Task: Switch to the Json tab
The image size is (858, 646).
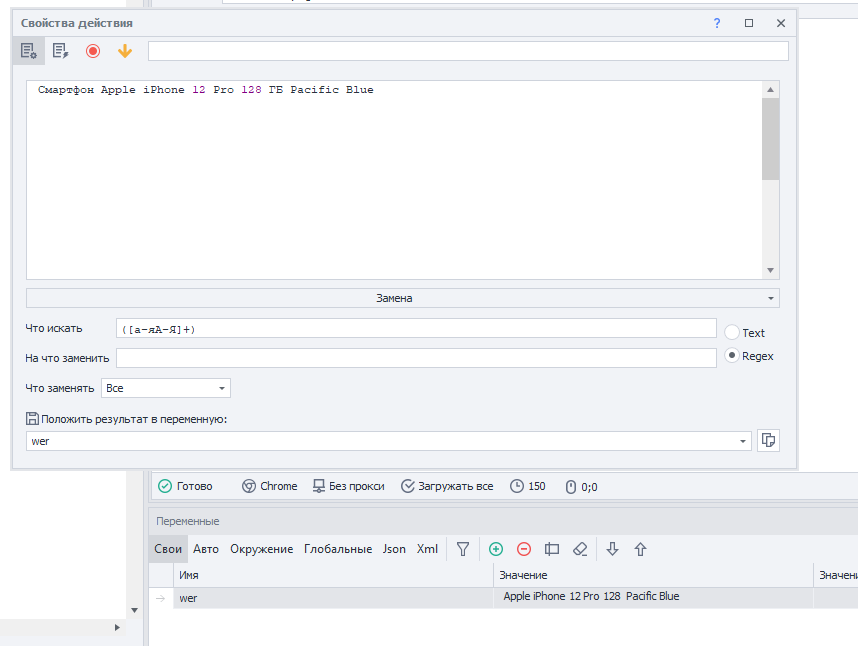Action: (394, 549)
